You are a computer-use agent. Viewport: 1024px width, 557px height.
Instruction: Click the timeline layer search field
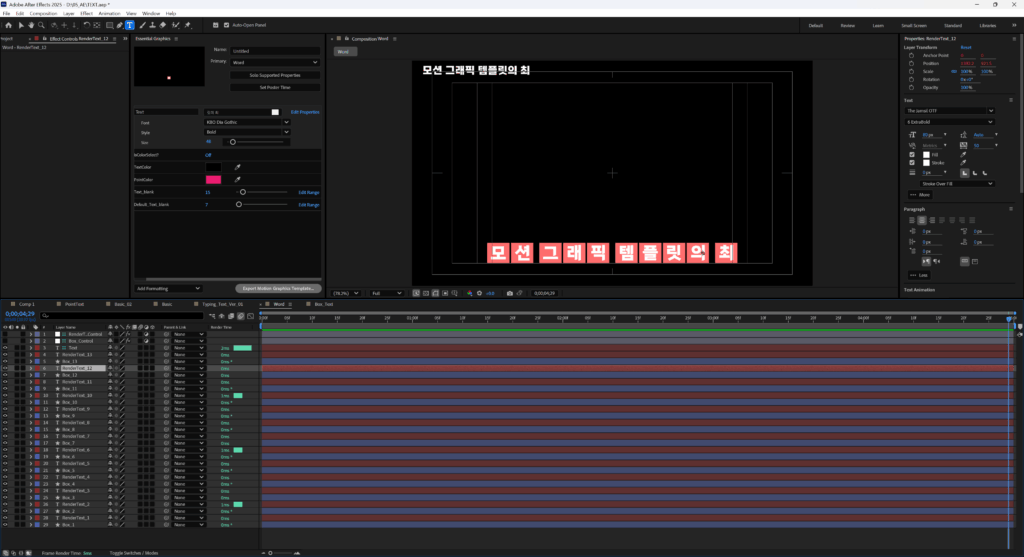pos(121,316)
